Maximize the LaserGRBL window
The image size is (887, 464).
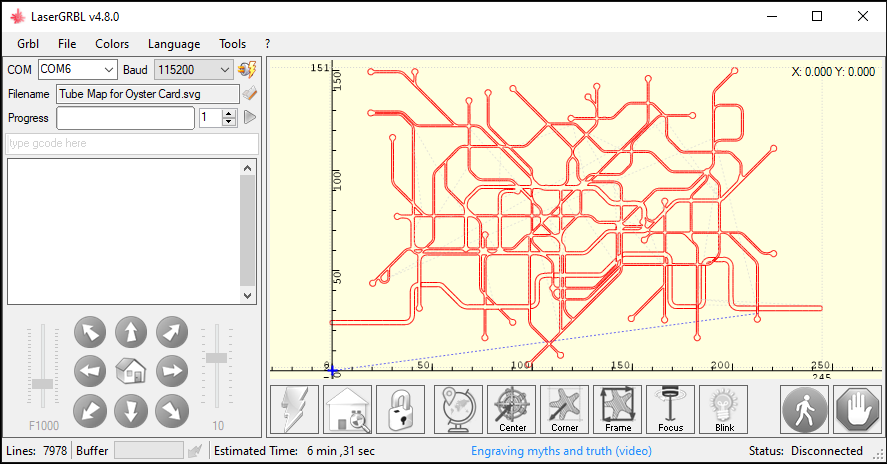817,16
